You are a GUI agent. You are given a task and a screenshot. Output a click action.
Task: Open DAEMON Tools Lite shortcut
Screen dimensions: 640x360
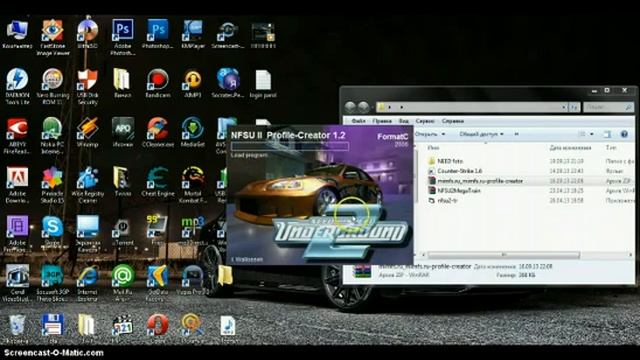[x=17, y=86]
